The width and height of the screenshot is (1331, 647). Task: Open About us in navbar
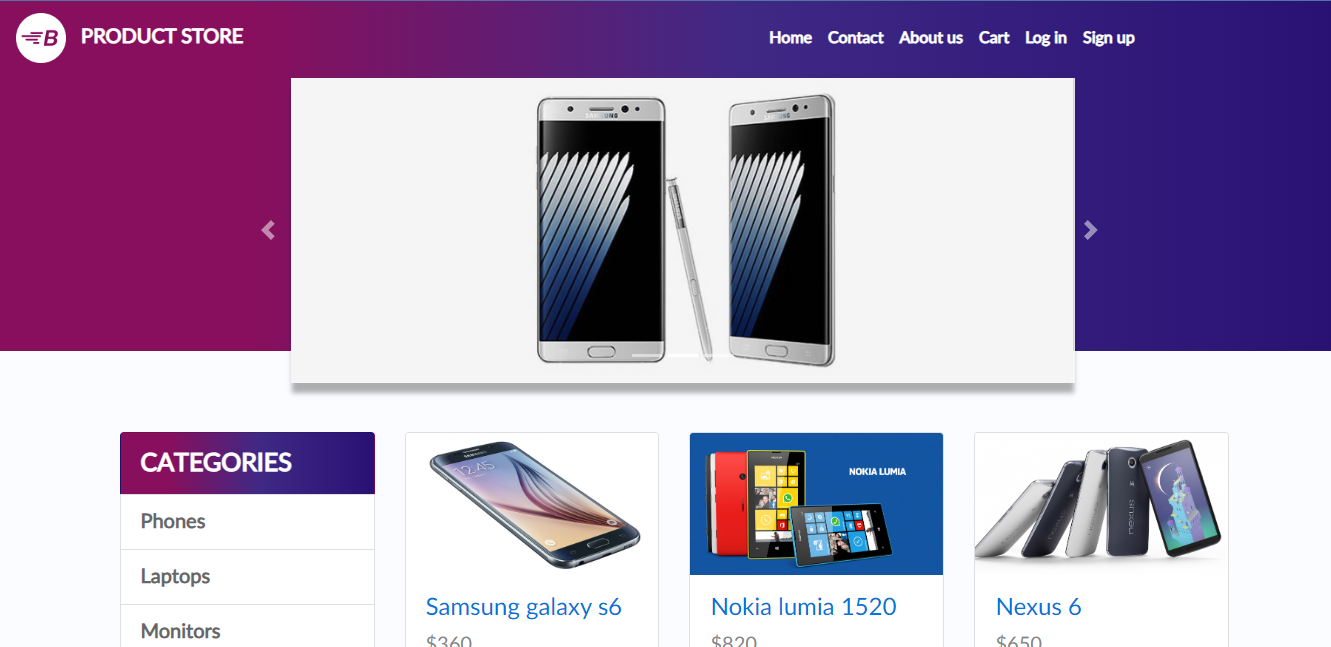pyautogui.click(x=931, y=38)
